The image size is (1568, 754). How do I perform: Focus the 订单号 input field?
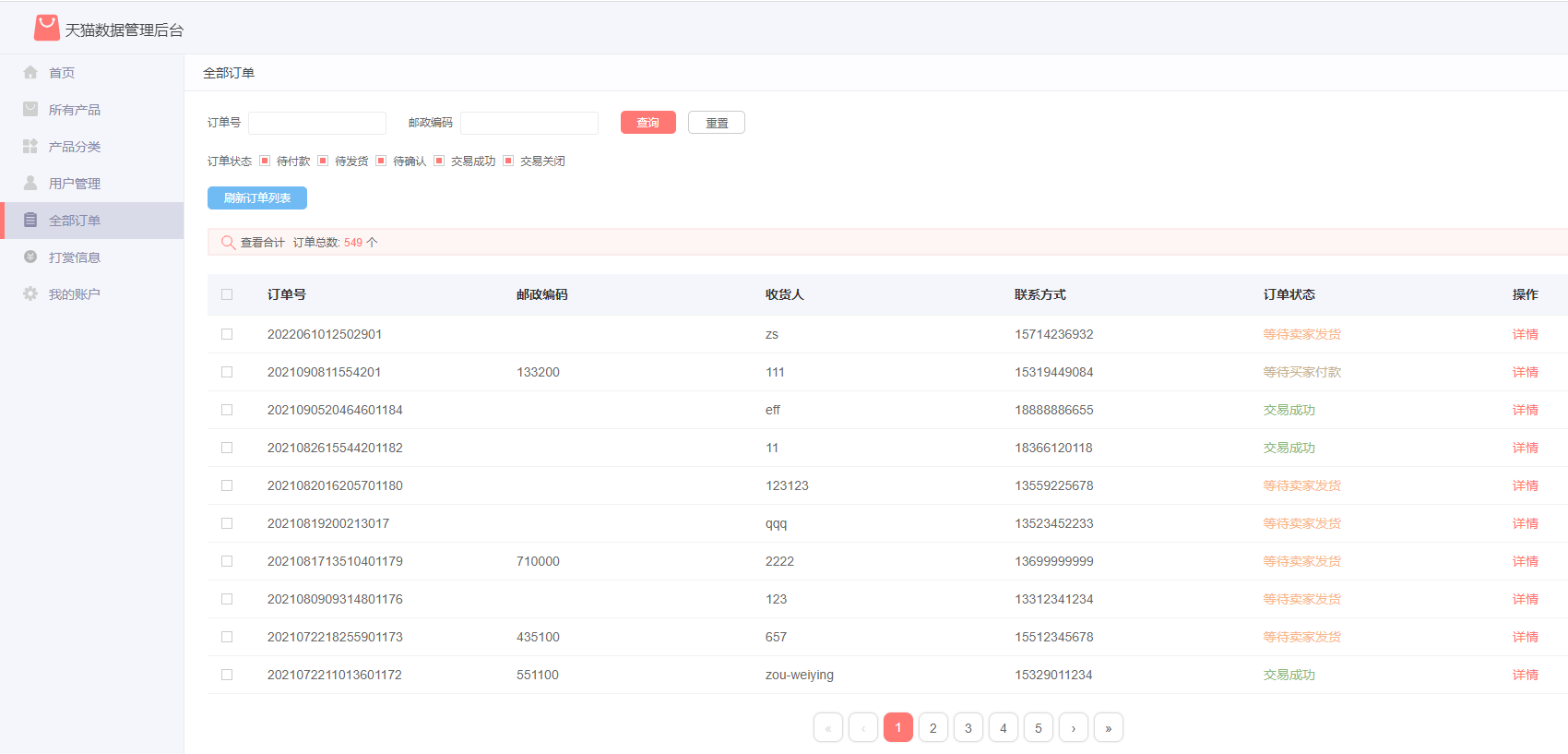point(317,123)
